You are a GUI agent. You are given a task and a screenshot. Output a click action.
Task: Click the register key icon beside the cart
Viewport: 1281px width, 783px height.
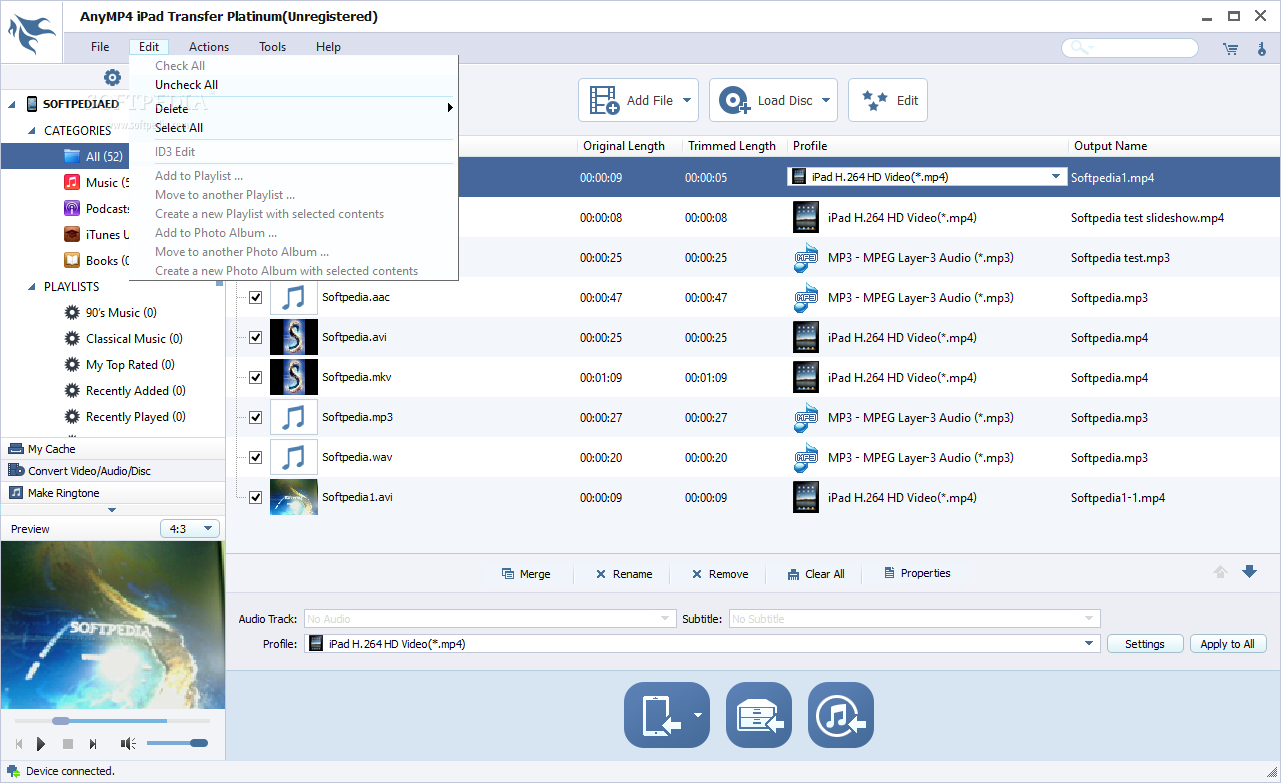point(1261,48)
